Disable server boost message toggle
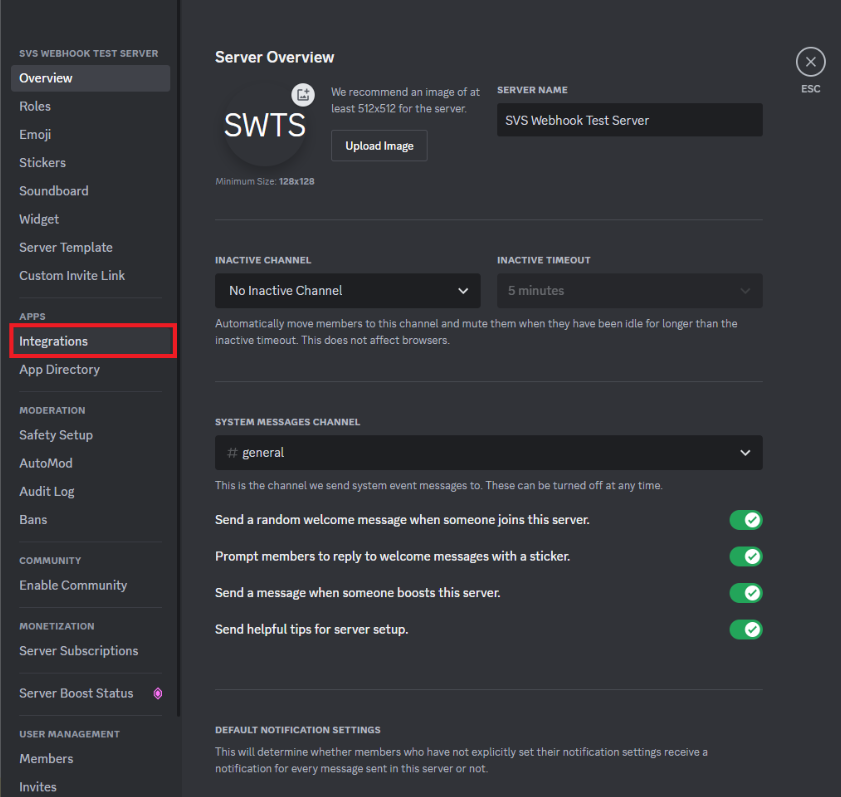Viewport: 841px width, 797px height. pos(746,593)
